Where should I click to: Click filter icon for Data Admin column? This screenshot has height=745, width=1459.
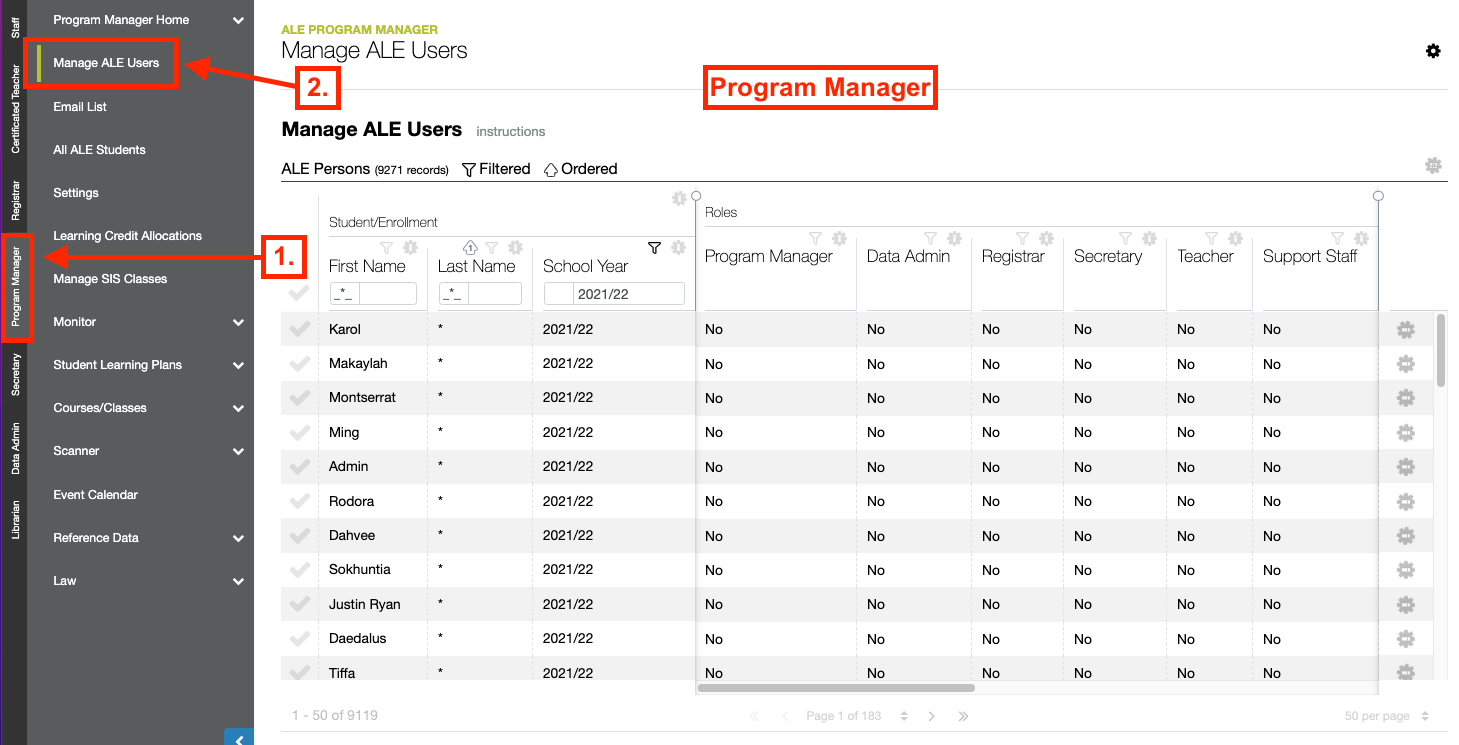point(930,238)
